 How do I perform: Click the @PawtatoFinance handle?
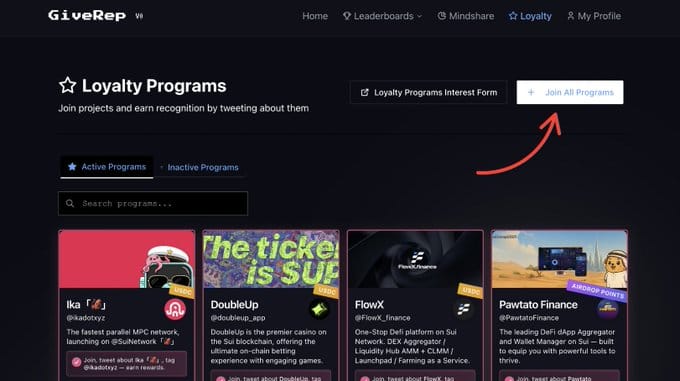[529, 318]
